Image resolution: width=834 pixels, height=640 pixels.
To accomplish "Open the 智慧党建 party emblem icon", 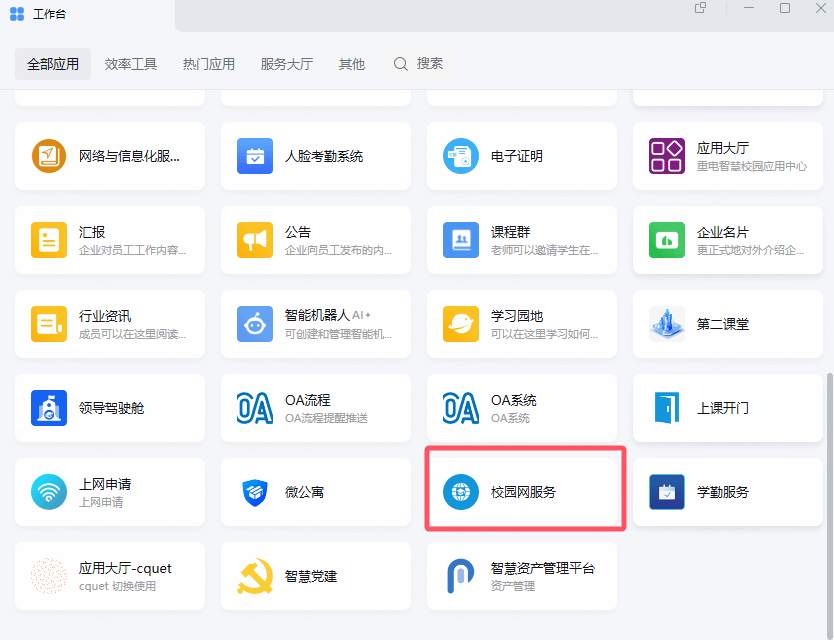I will pos(255,576).
